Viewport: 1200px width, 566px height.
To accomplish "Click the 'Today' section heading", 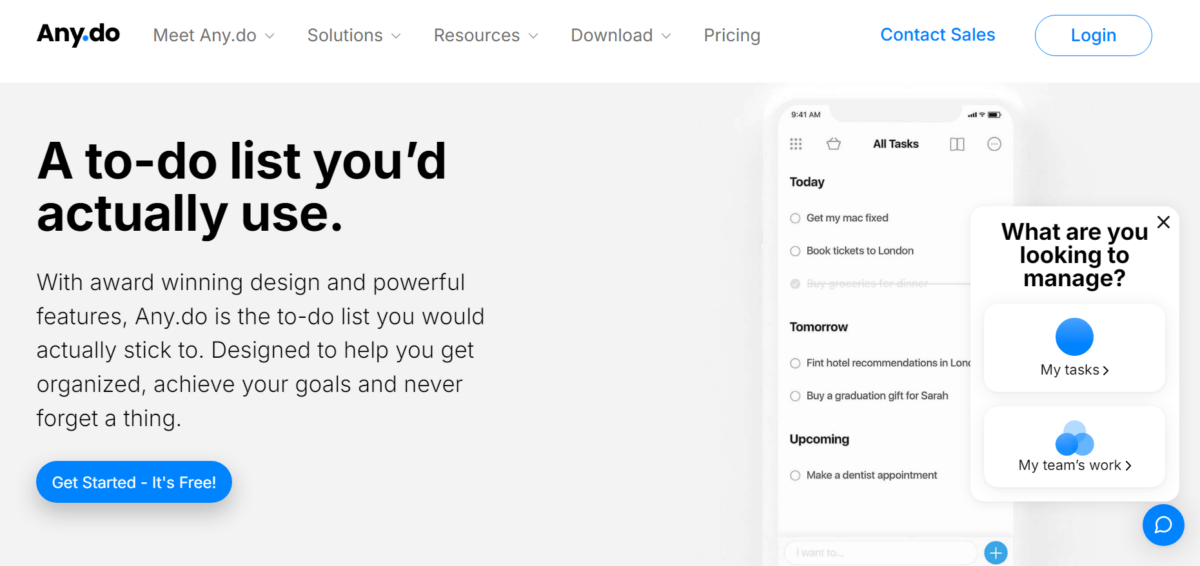I will click(x=807, y=182).
